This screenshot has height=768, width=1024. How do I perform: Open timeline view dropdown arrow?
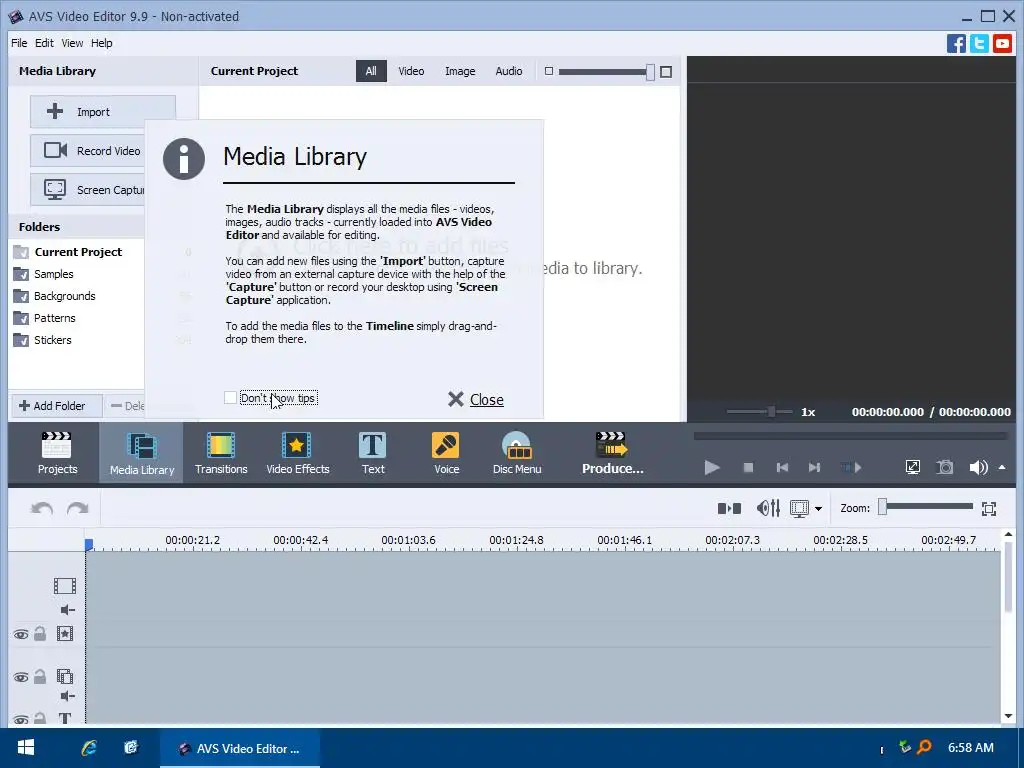point(818,509)
